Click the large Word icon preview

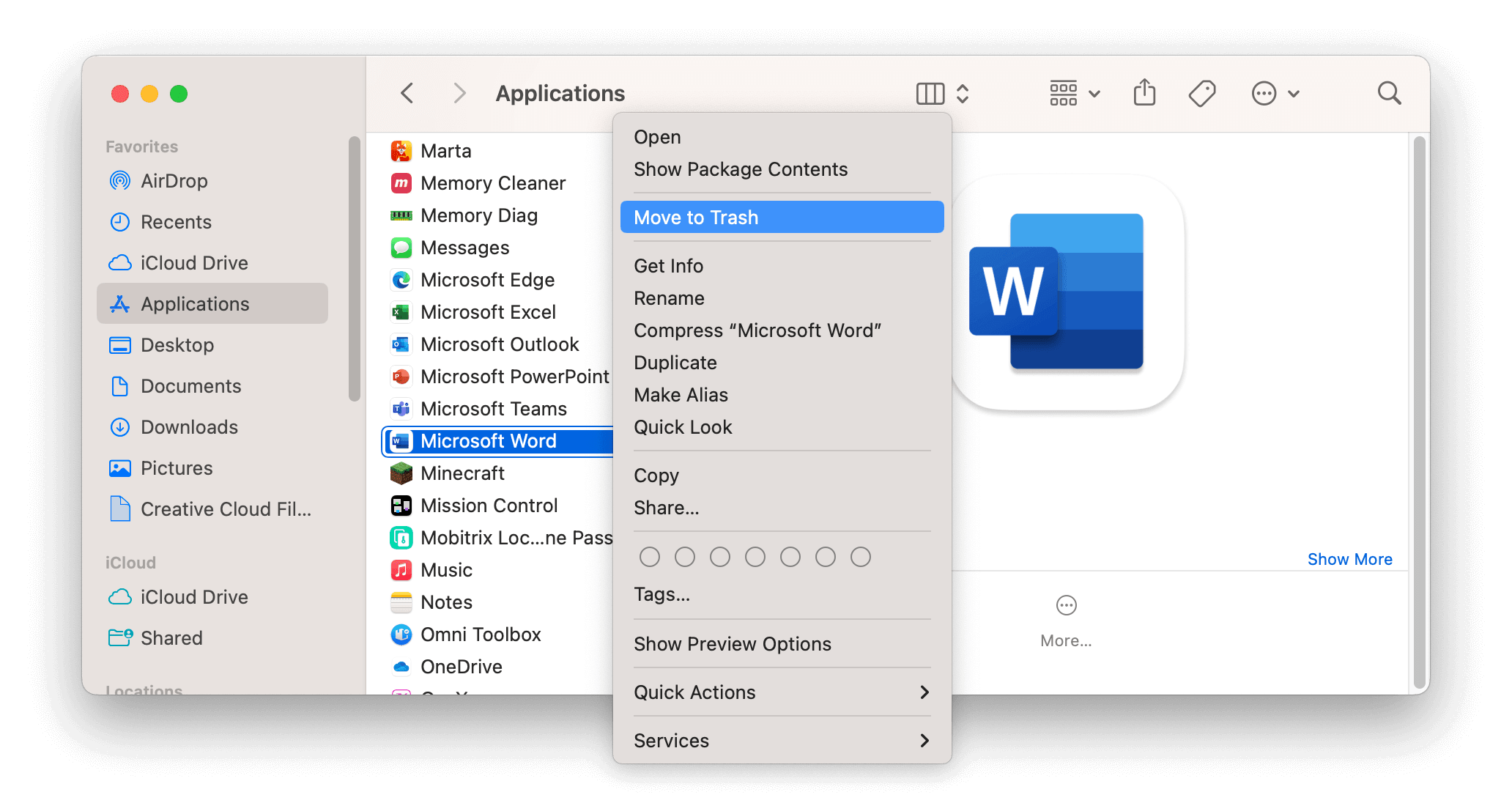pyautogui.click(x=1068, y=292)
